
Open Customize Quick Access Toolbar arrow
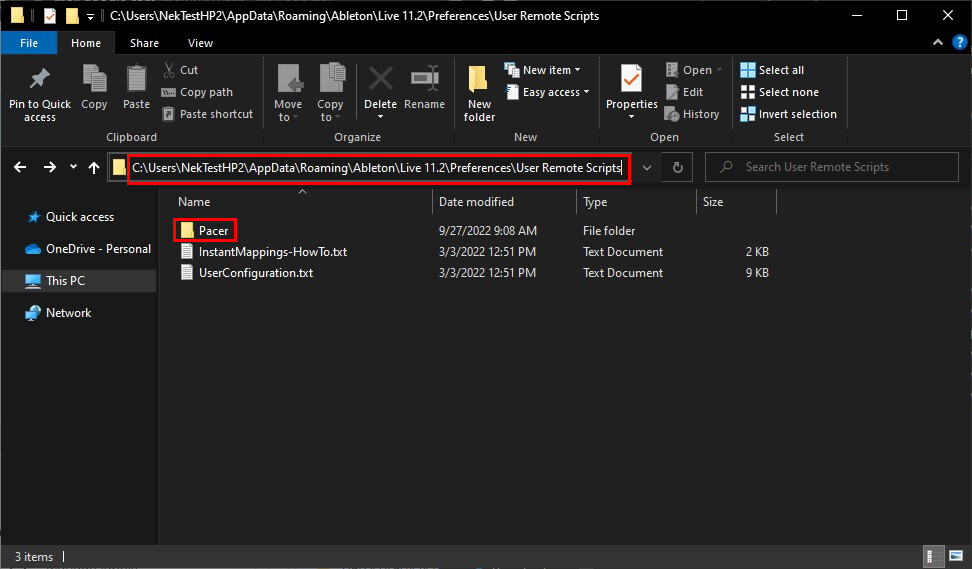click(91, 17)
